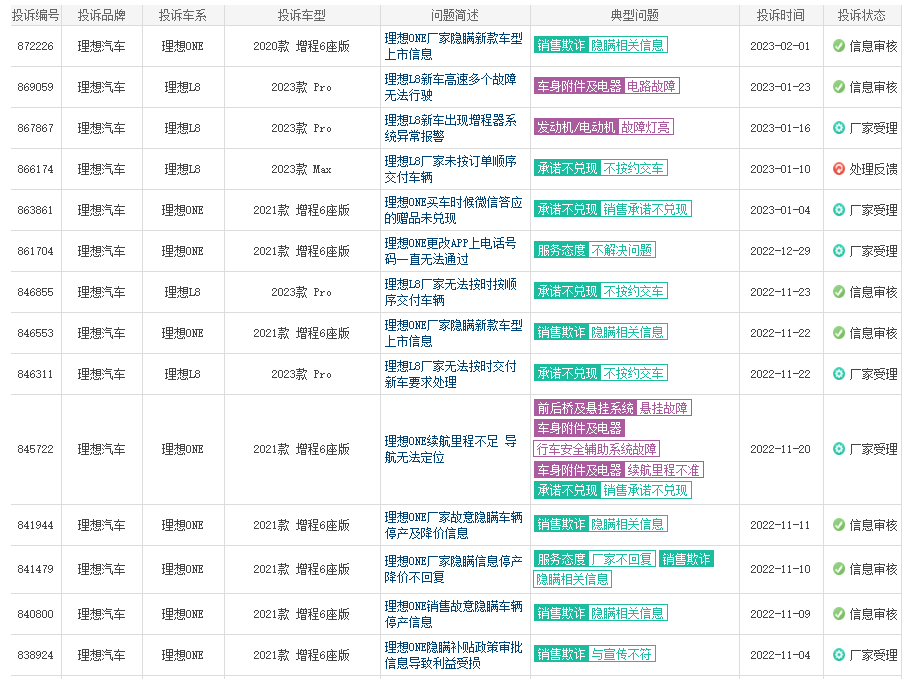This screenshot has height=679, width=915.
Task: Click 处理反馈 status text
Action: tap(873, 169)
